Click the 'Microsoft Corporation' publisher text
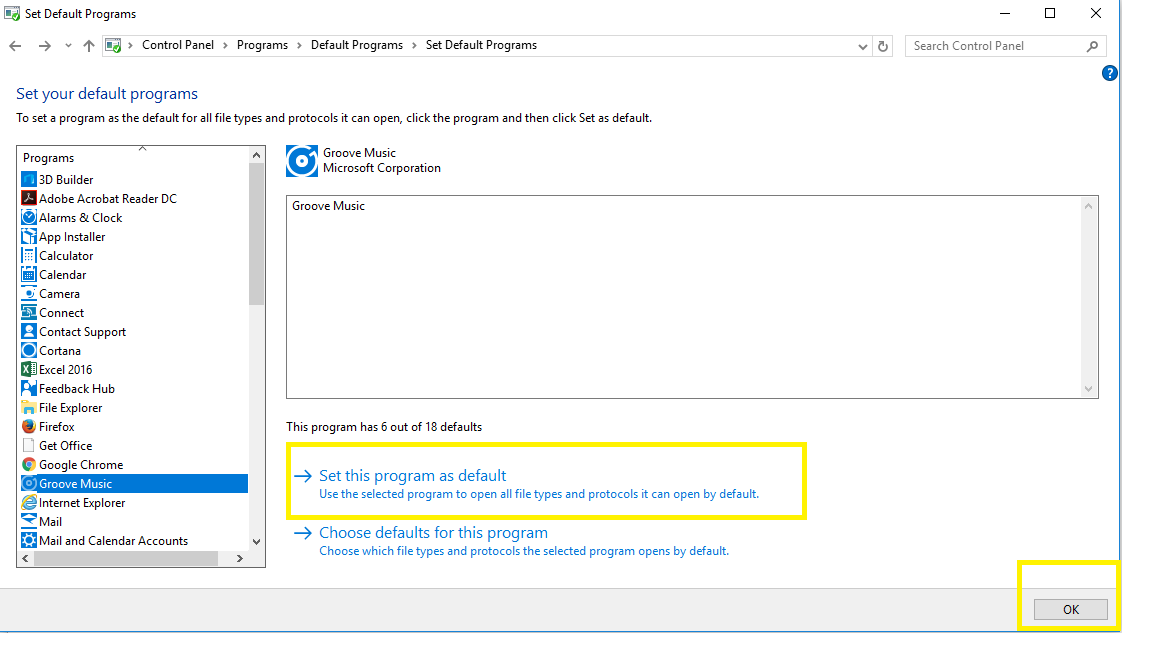Screen dimensions: 1152x648 tap(382, 168)
